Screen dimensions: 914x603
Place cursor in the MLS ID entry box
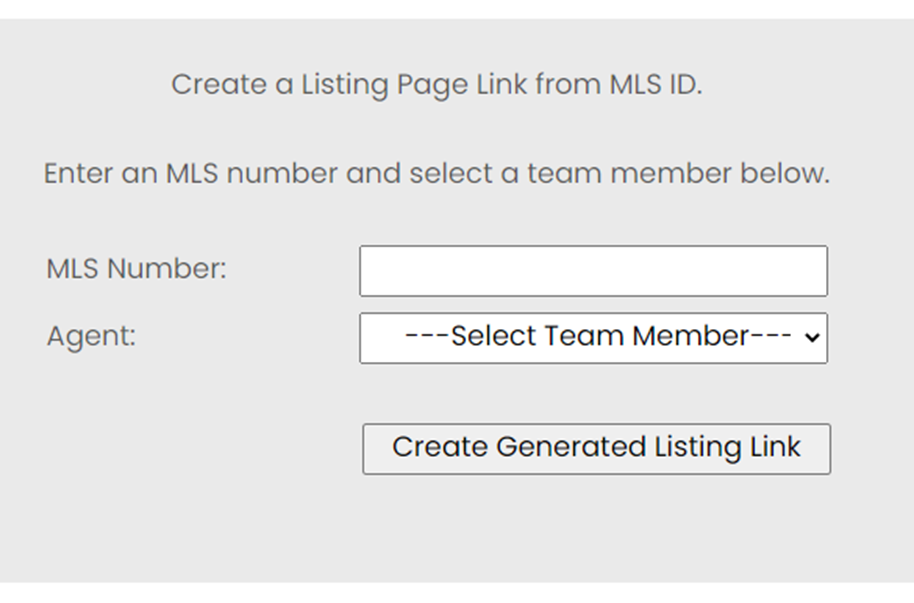coord(593,271)
